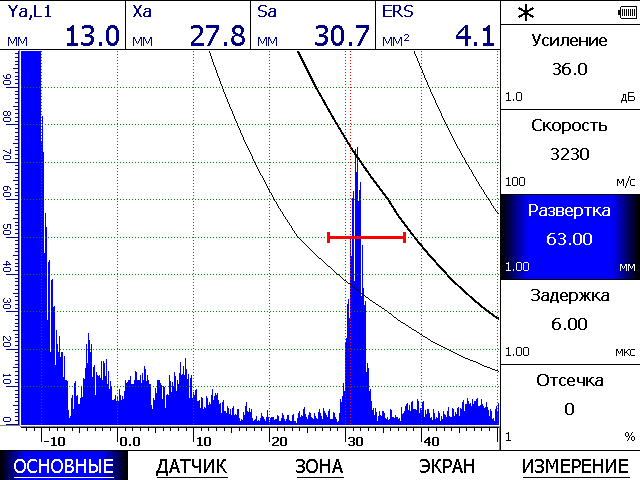
Task: Open the ЗОНА menu tab
Action: [x=319, y=465]
